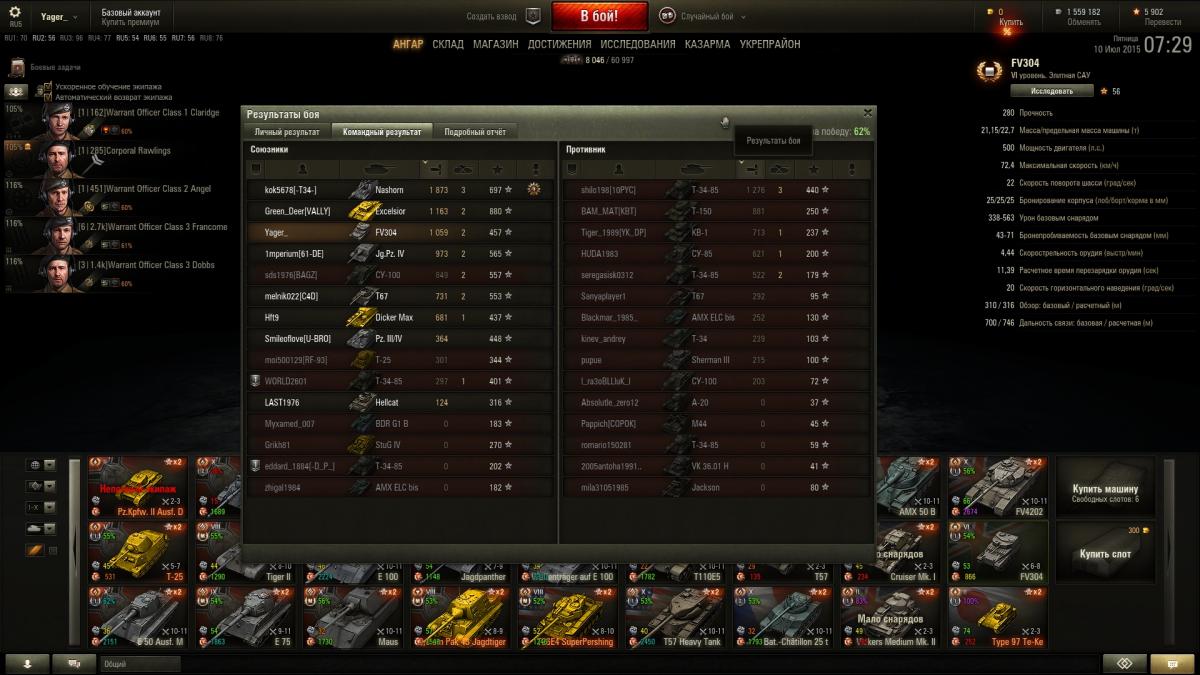Sort enemy team by experience star header
The height and width of the screenshot is (675, 1200).
click(x=813, y=168)
